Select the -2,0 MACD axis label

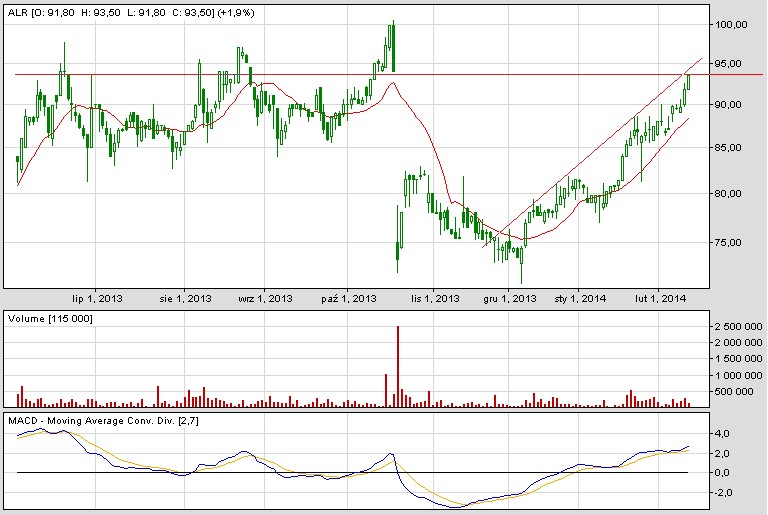click(x=721, y=492)
